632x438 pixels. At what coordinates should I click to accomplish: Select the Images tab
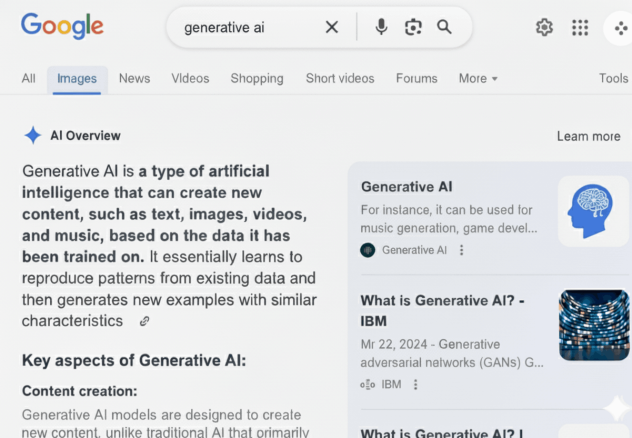[x=77, y=79]
